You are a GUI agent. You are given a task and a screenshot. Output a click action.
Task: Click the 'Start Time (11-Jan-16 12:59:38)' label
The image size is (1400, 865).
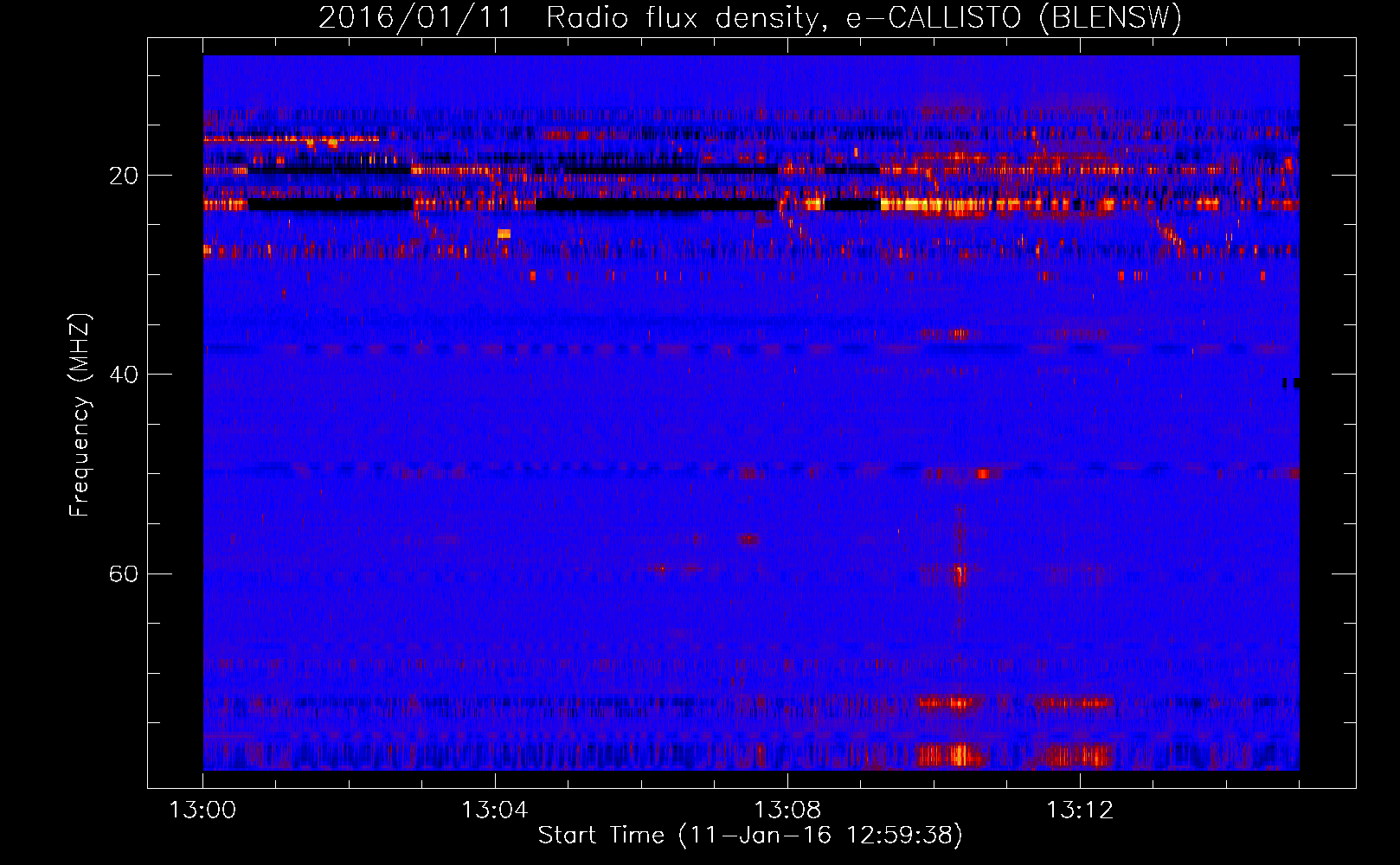click(750, 836)
